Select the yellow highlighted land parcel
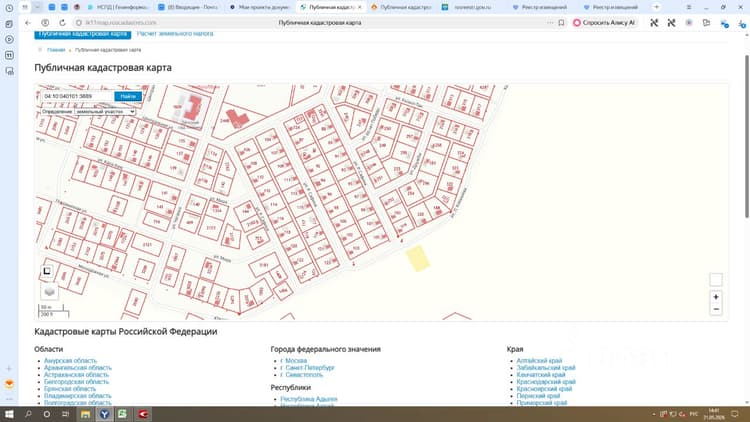This screenshot has width=750, height=422. coord(418,258)
